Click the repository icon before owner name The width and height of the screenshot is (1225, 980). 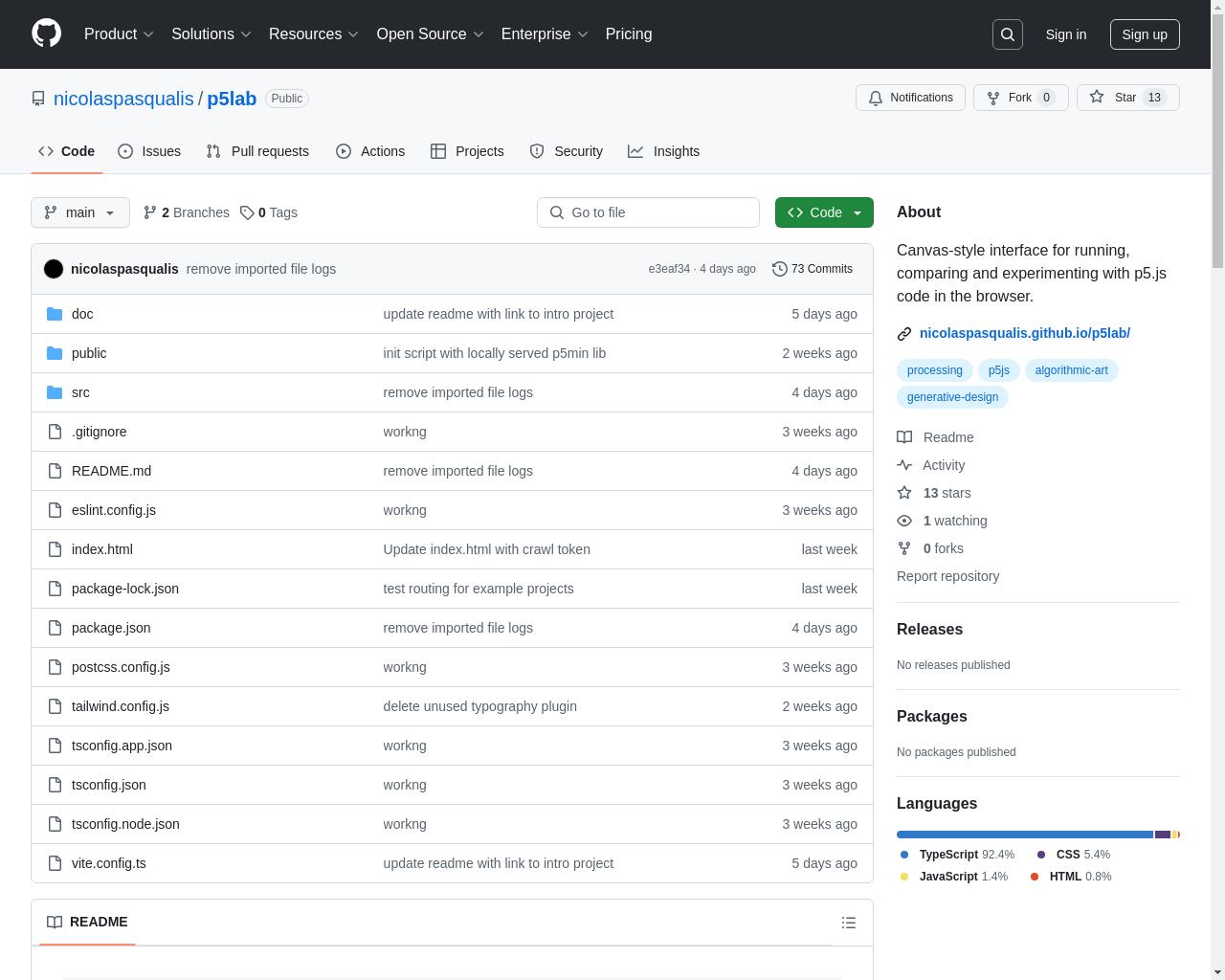[x=38, y=99]
